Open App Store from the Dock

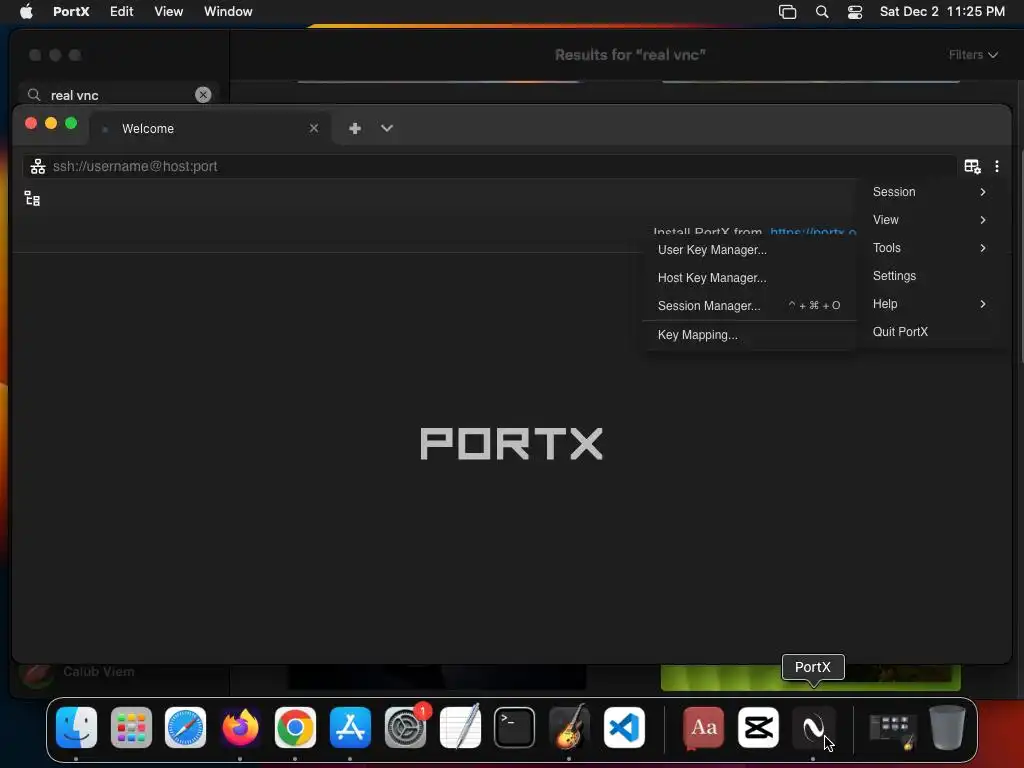pos(350,727)
